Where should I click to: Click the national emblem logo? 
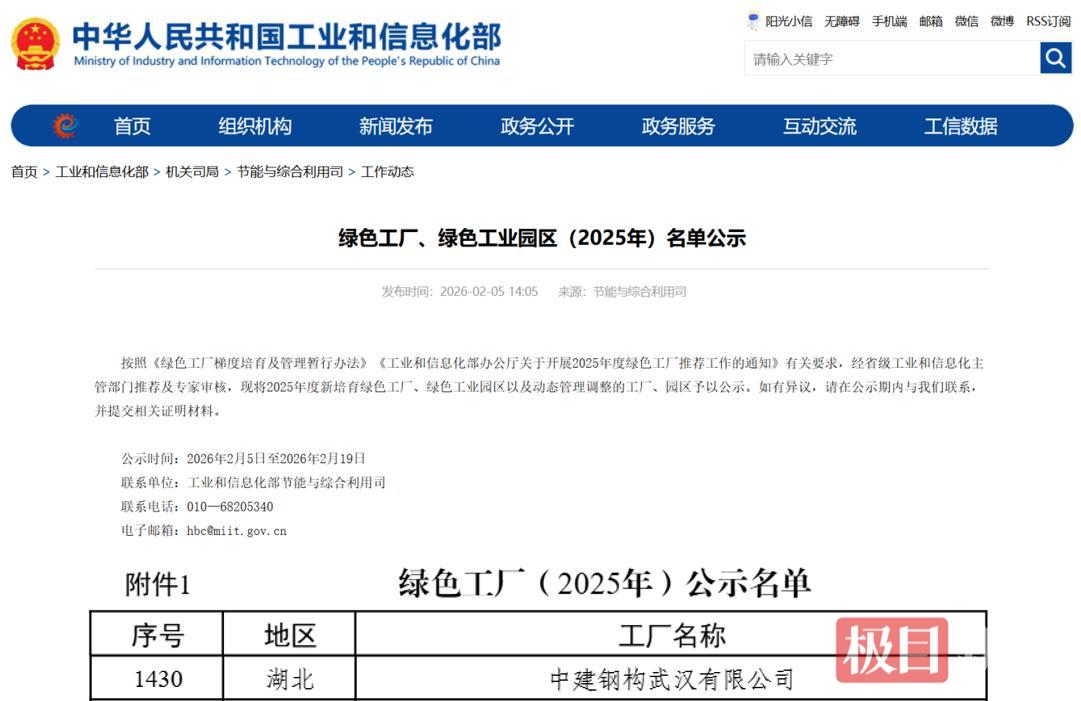[35, 43]
